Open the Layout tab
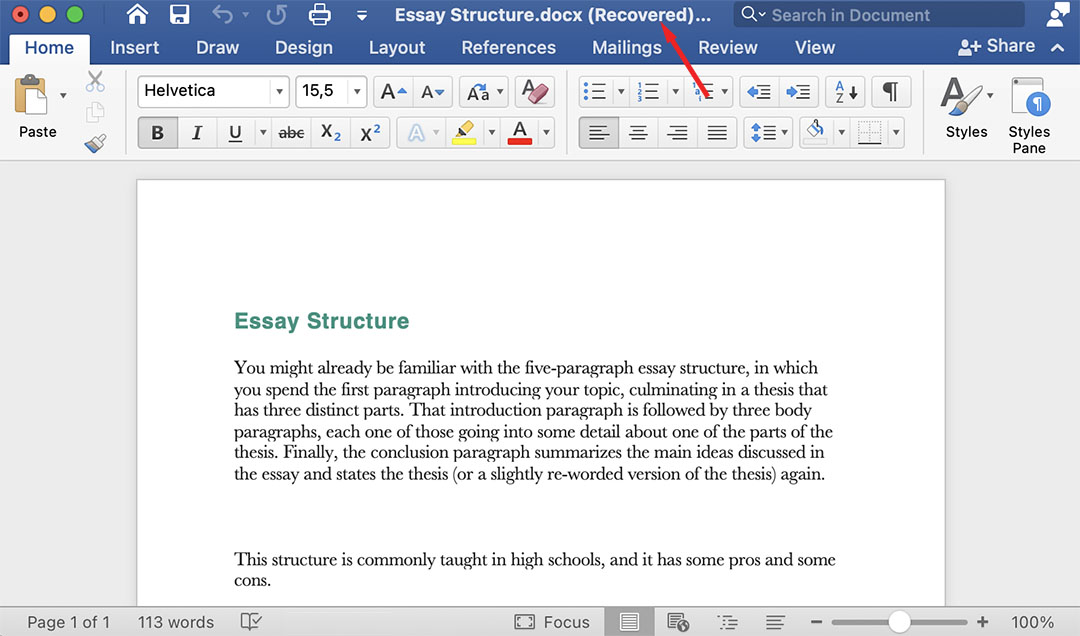This screenshot has height=636, width=1080. click(x=397, y=48)
